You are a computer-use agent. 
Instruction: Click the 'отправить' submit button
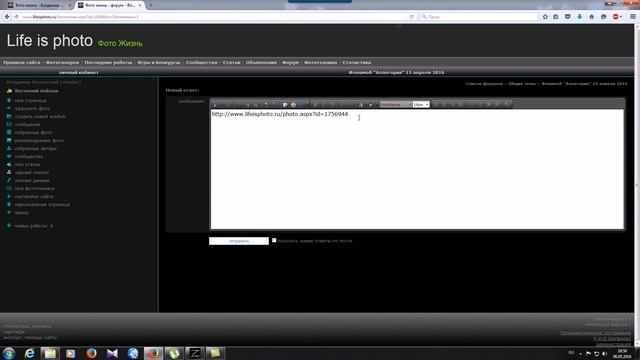coord(239,241)
